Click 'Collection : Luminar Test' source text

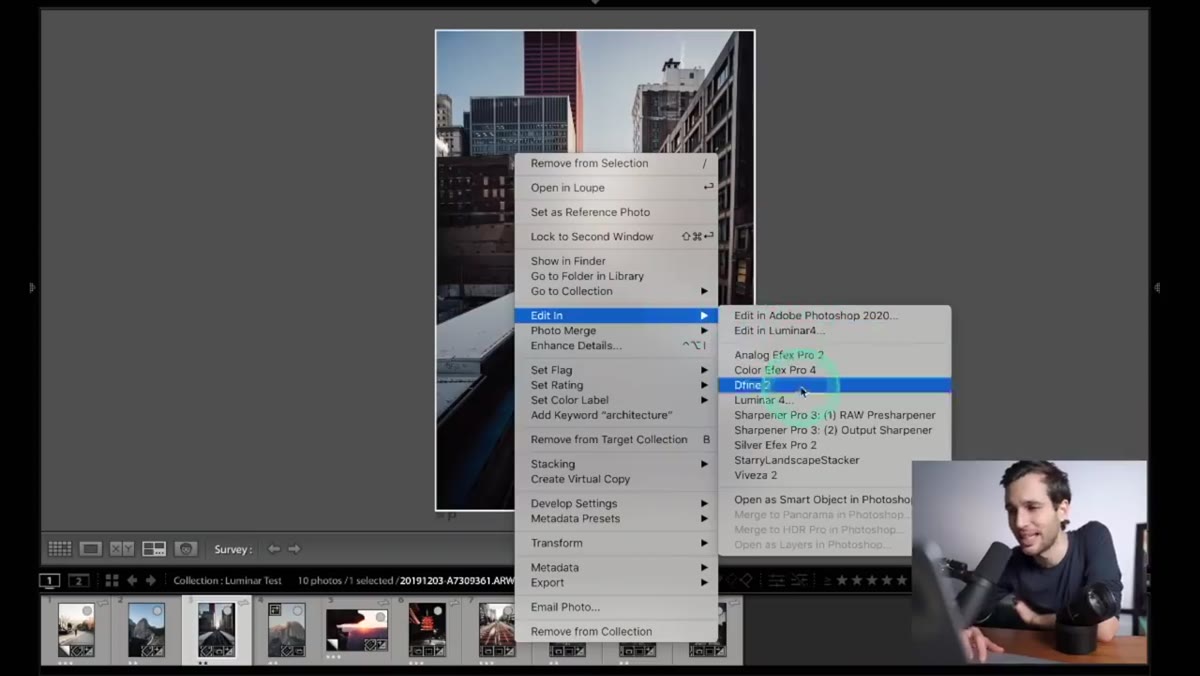[227, 581]
